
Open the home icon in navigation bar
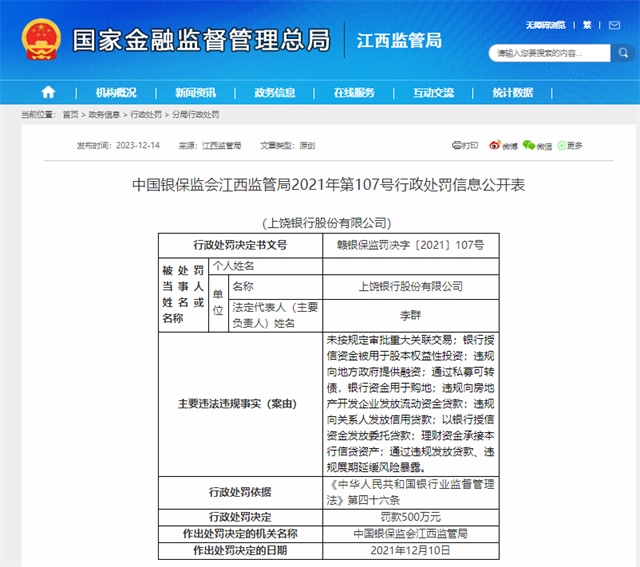tap(48, 92)
